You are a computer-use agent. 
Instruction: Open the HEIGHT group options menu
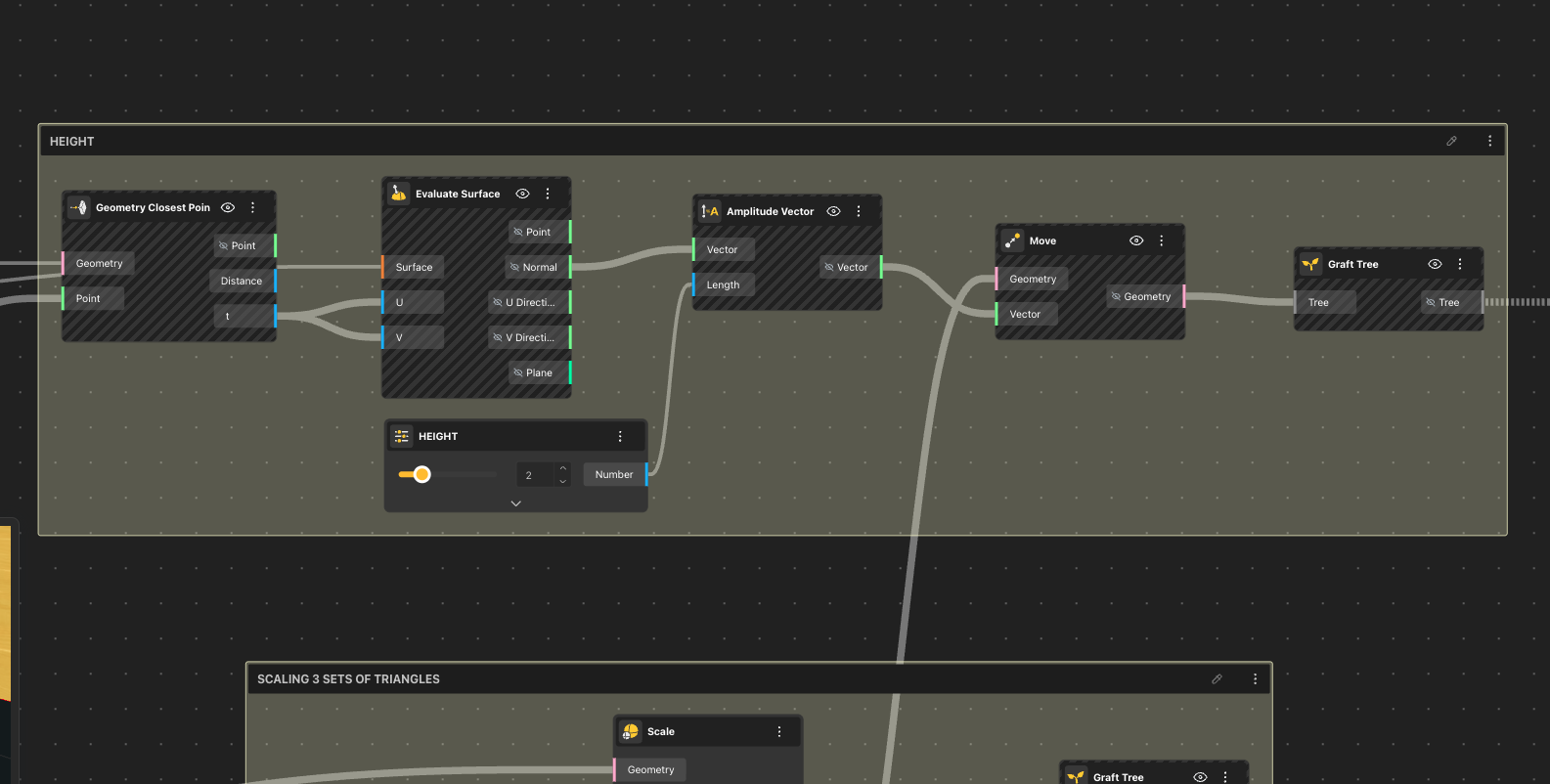(x=1489, y=141)
